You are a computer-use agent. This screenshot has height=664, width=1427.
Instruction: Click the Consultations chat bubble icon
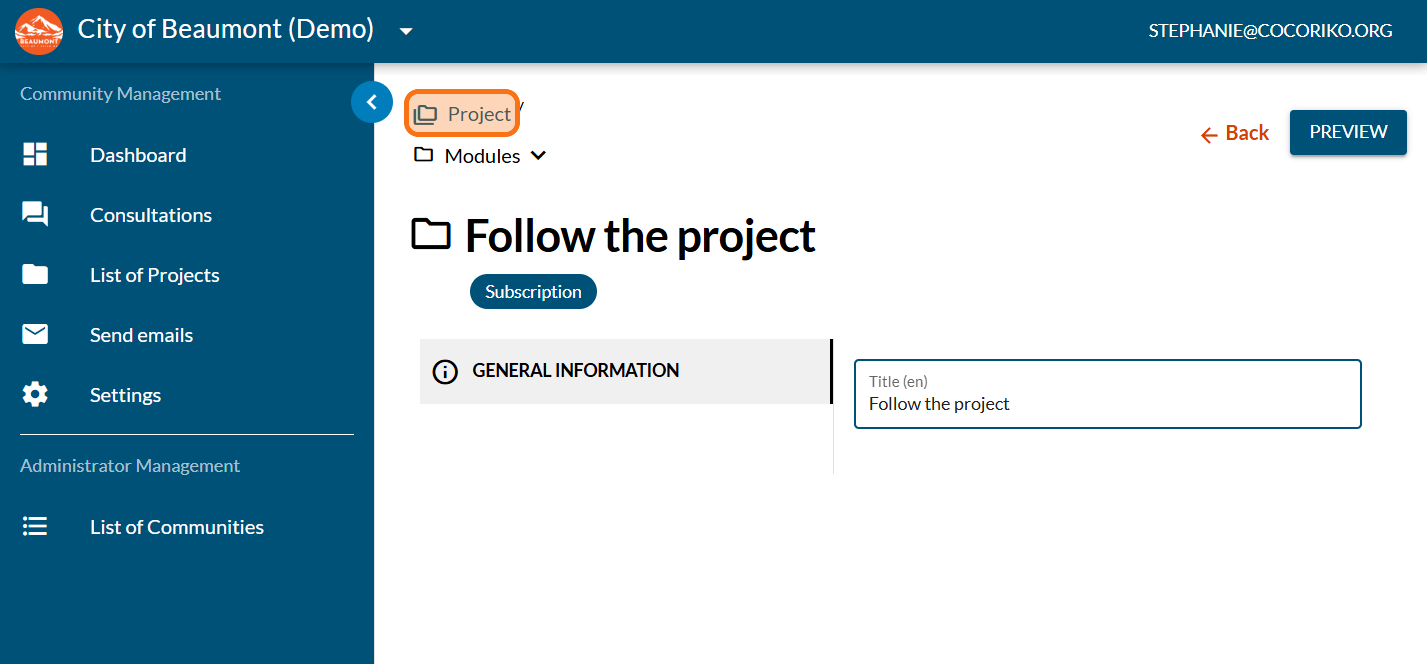35,215
